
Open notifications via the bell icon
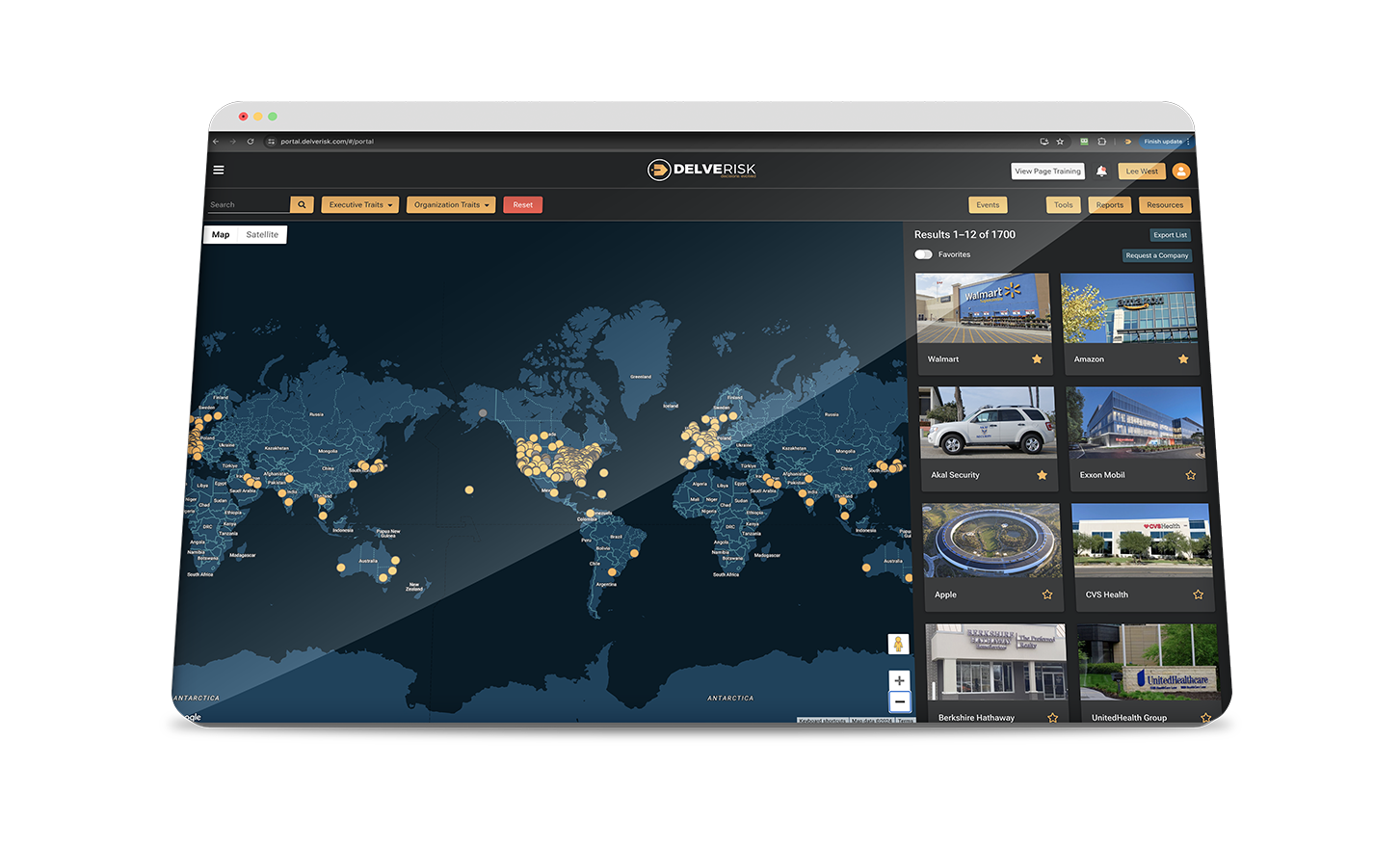point(1101,171)
